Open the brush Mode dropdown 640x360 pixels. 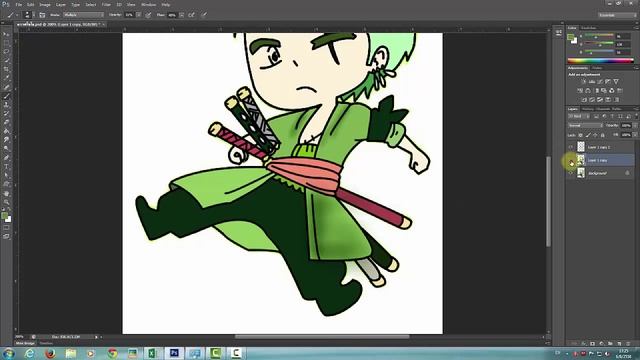(84, 15)
